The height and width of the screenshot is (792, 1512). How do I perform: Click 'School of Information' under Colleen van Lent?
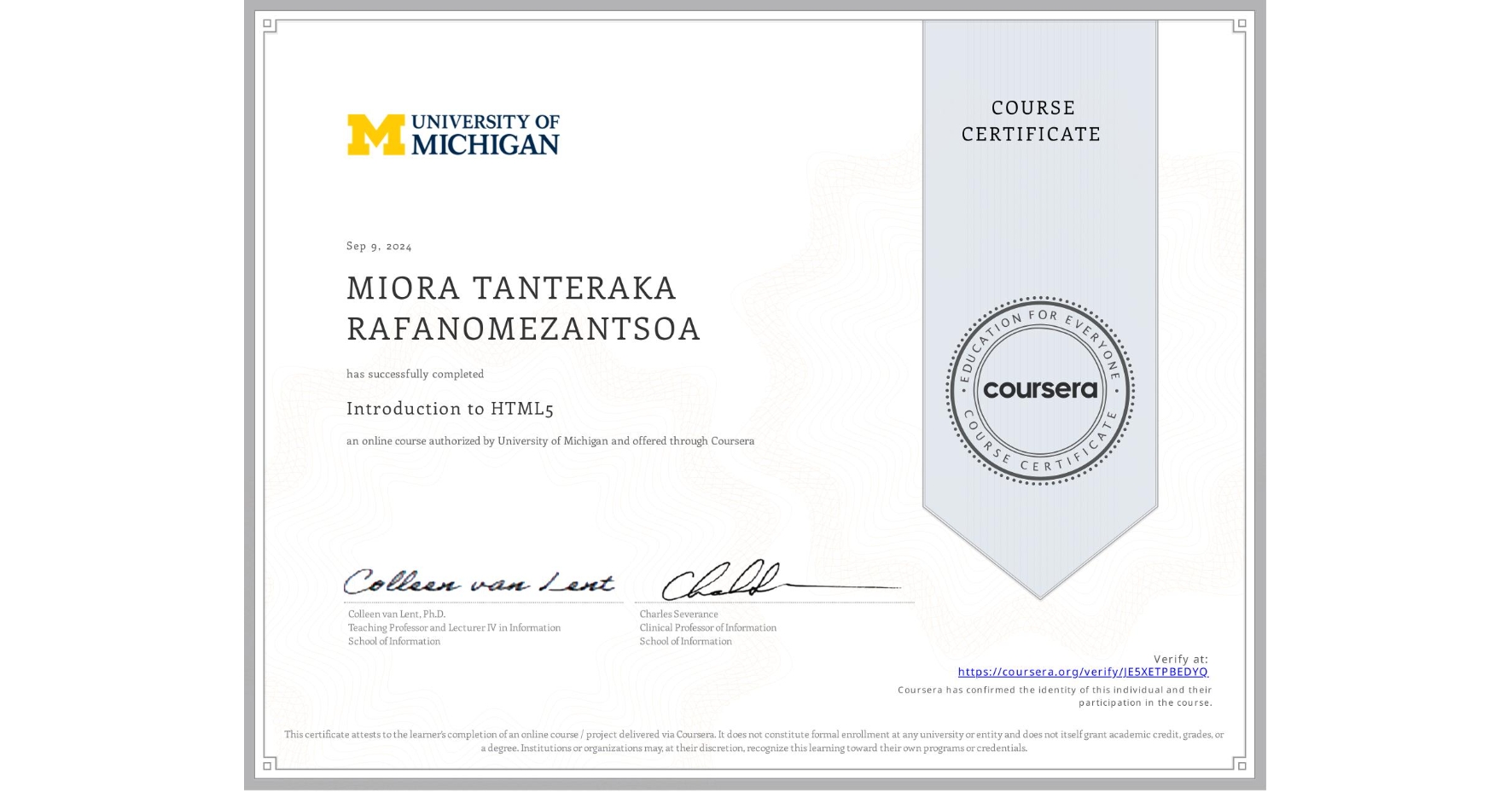pos(394,641)
